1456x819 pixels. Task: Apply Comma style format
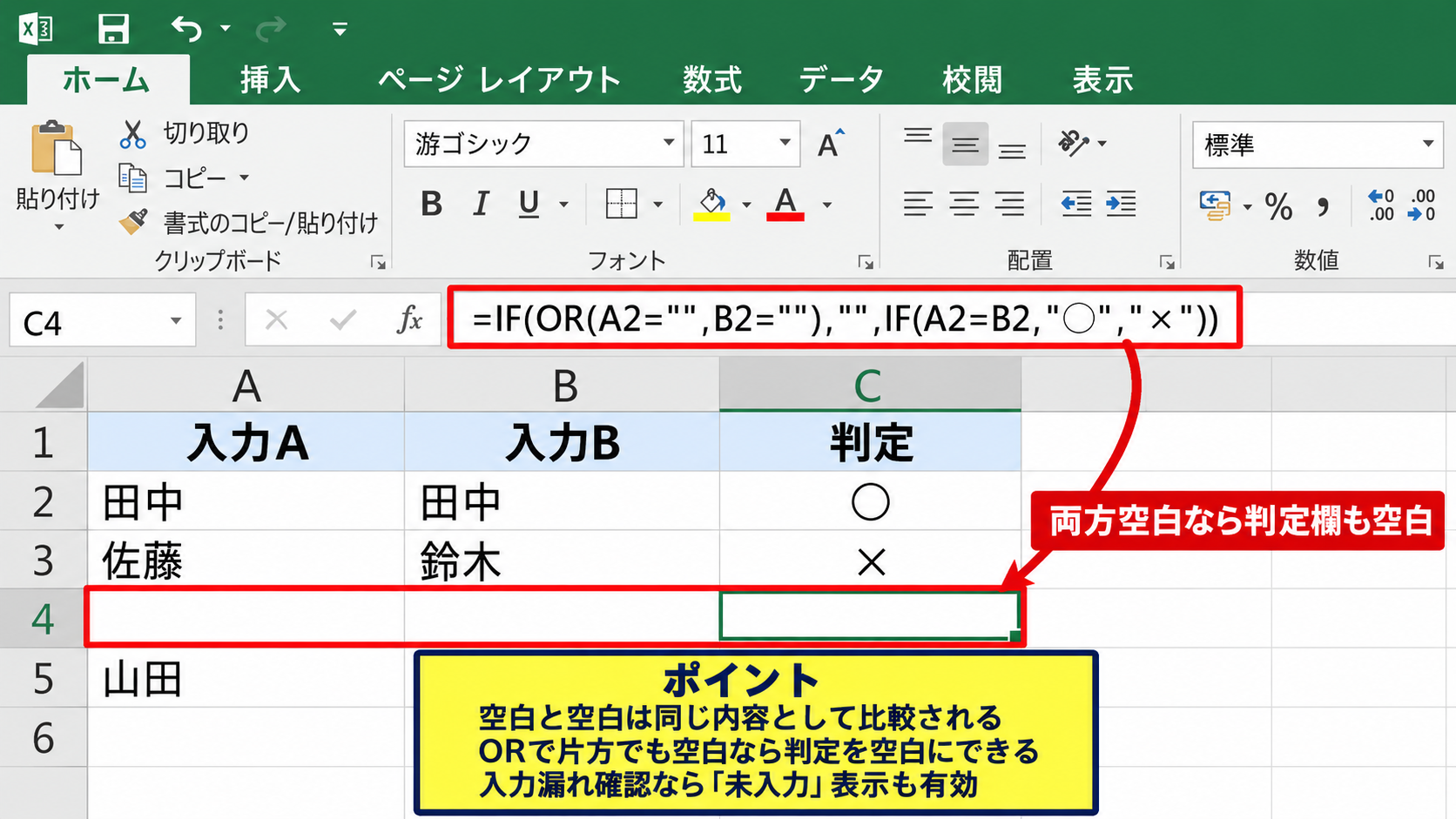click(1323, 207)
